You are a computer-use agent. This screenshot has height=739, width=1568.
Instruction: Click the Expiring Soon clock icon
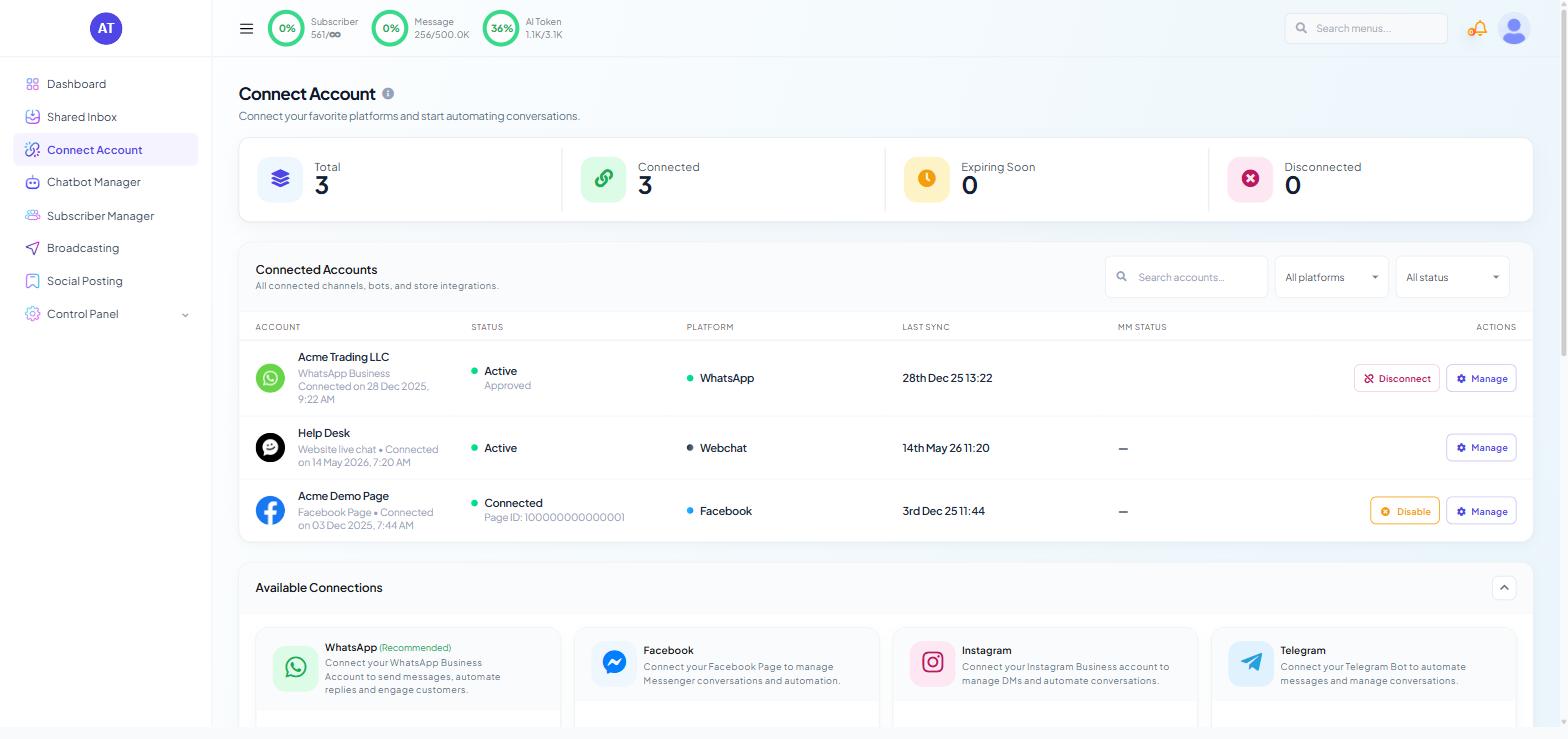click(x=927, y=179)
